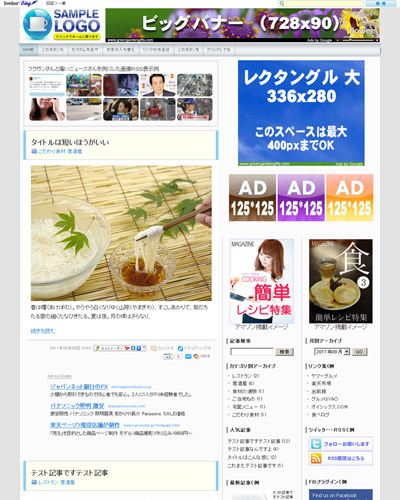400x500 pixels.
Task: Click the 検索 button in article search
Action: pos(284,352)
